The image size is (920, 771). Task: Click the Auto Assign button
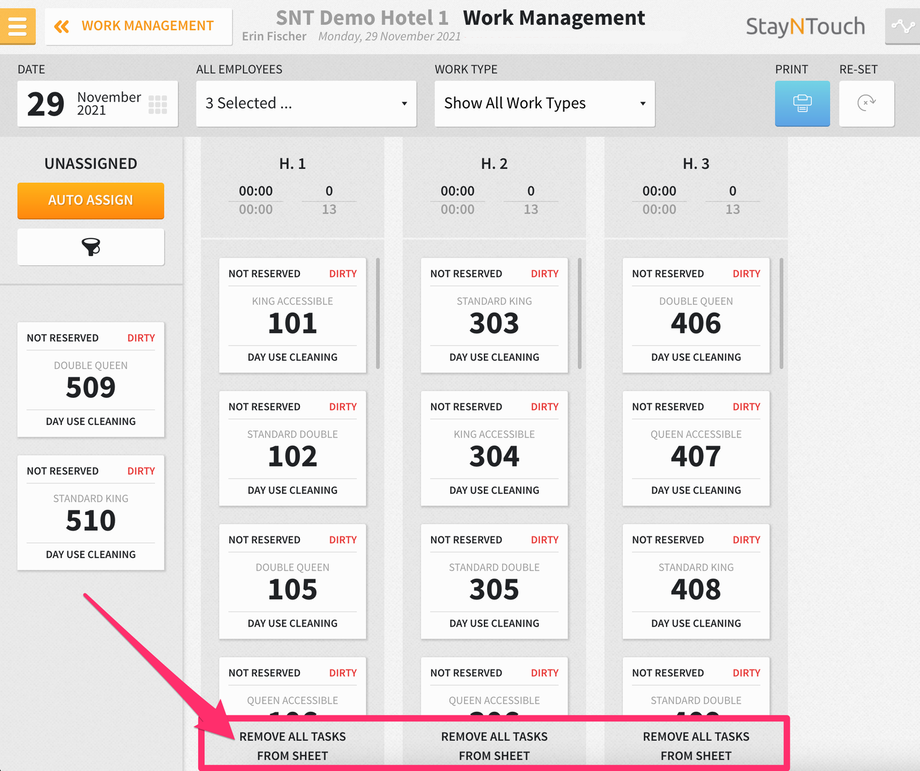point(91,201)
